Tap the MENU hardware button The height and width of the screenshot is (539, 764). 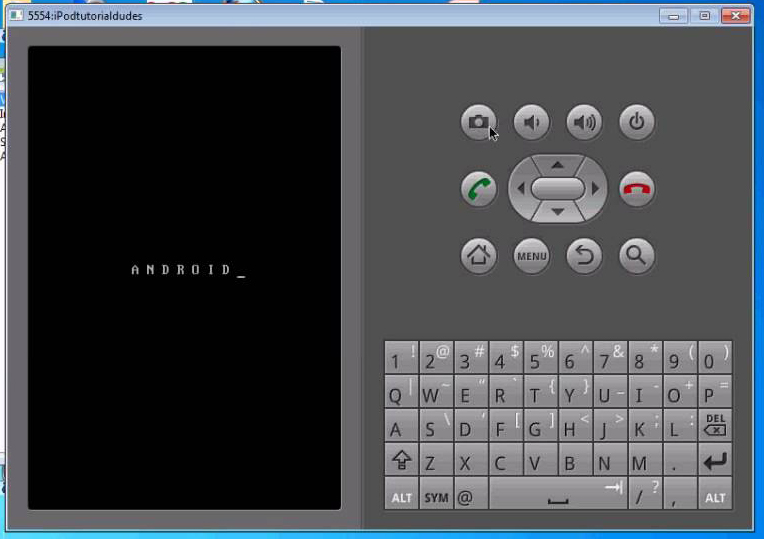pos(532,255)
